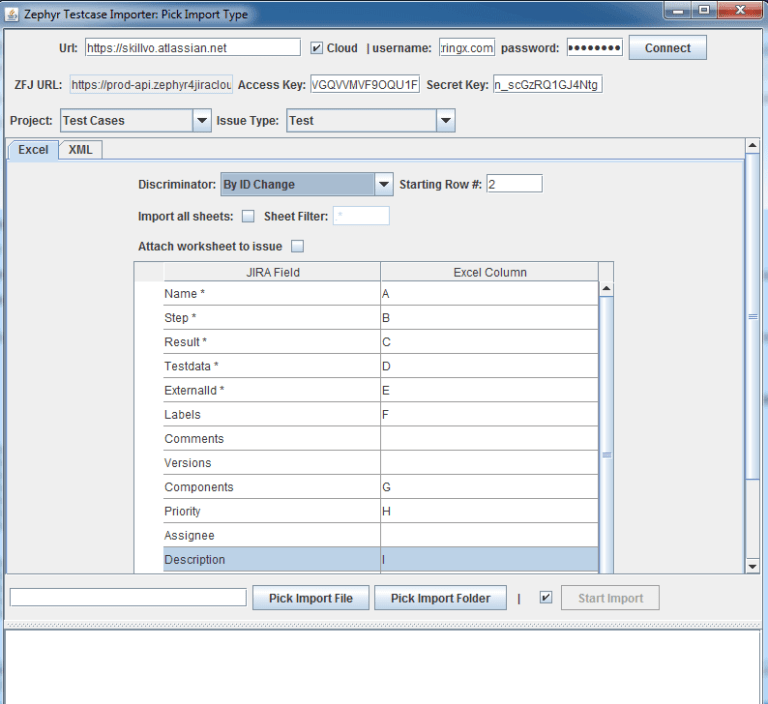Click the panel scroll-up arrow
Screen dimensions: 768x704
pyautogui.click(x=753, y=146)
